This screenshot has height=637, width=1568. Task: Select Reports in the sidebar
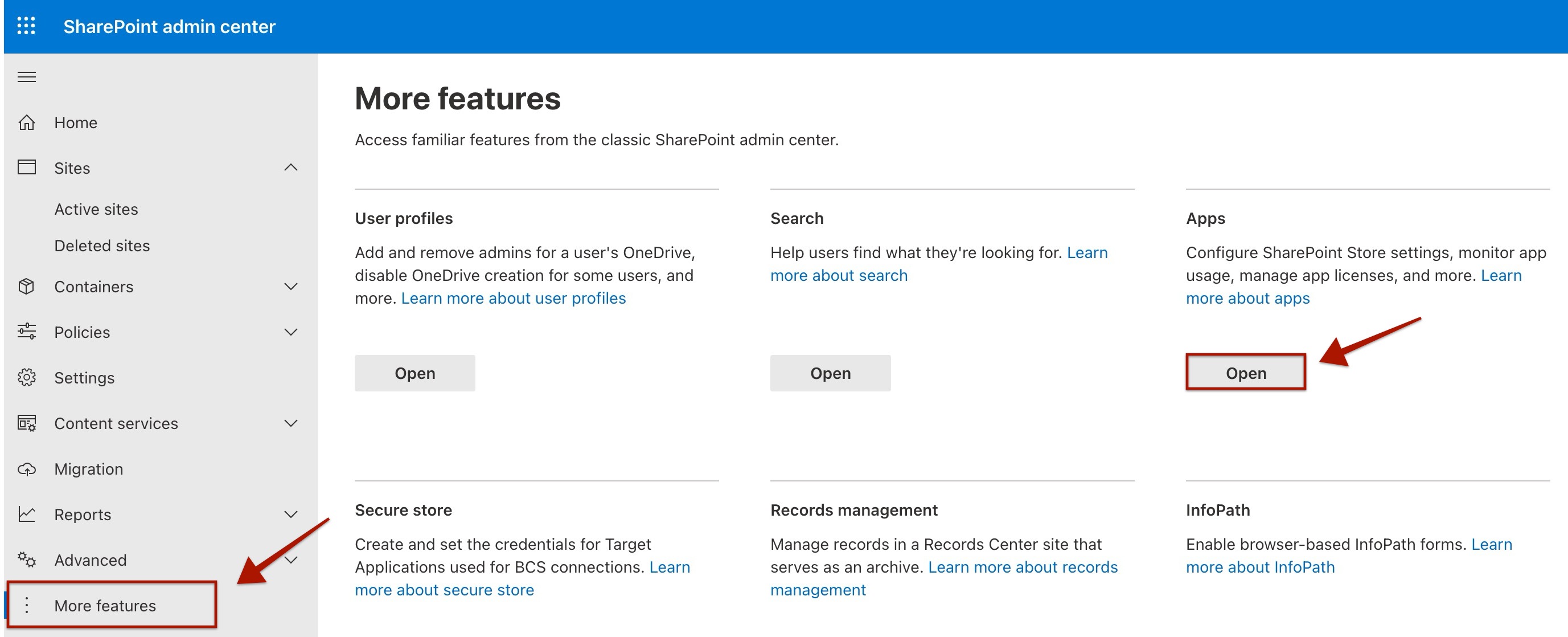(161, 514)
